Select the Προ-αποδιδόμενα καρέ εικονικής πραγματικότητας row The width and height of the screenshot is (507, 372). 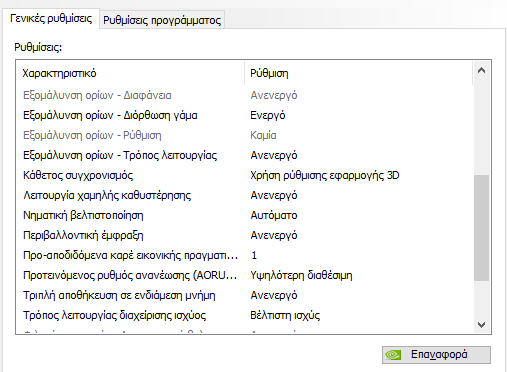point(245,255)
